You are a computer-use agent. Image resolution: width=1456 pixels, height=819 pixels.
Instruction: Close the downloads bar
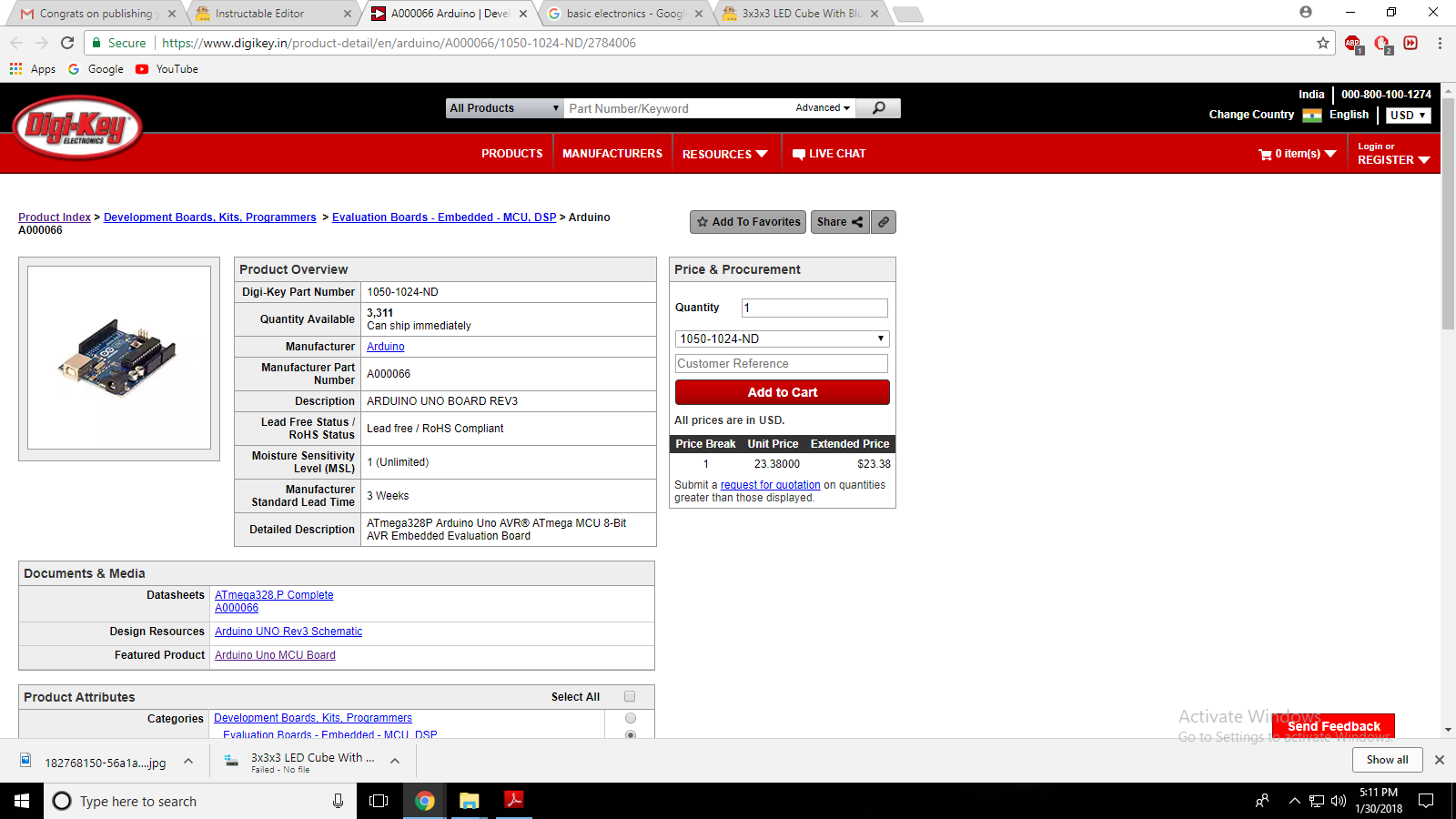click(1440, 760)
